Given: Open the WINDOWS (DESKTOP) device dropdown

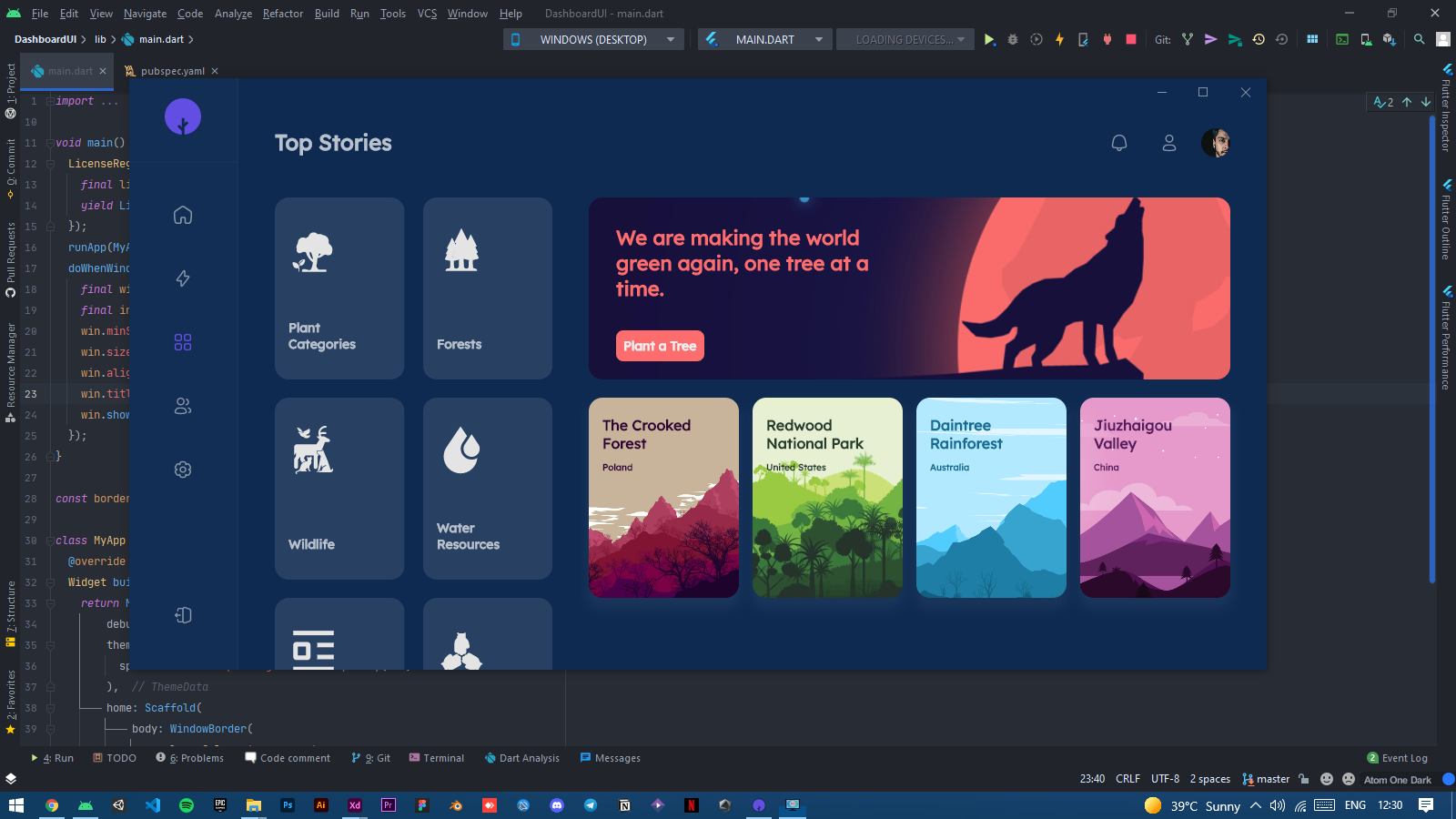Looking at the screenshot, I should 593,39.
